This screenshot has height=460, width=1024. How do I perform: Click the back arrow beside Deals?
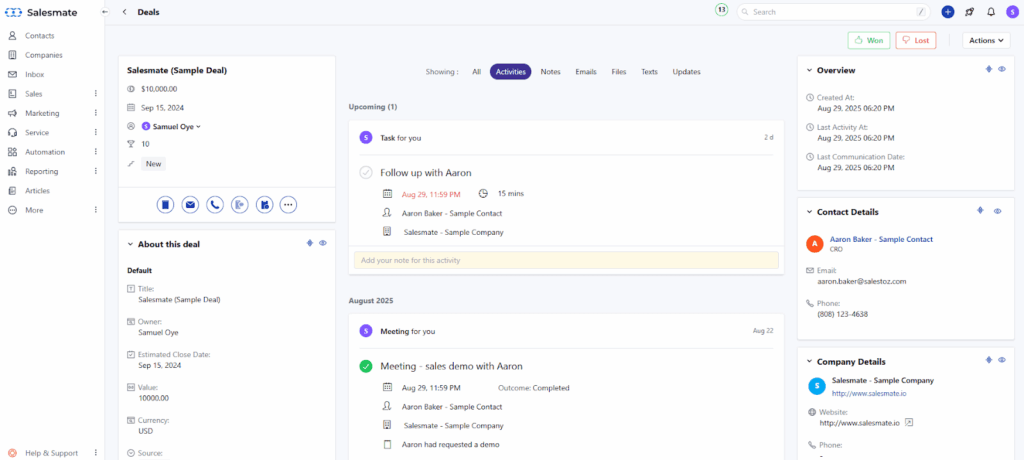(124, 12)
